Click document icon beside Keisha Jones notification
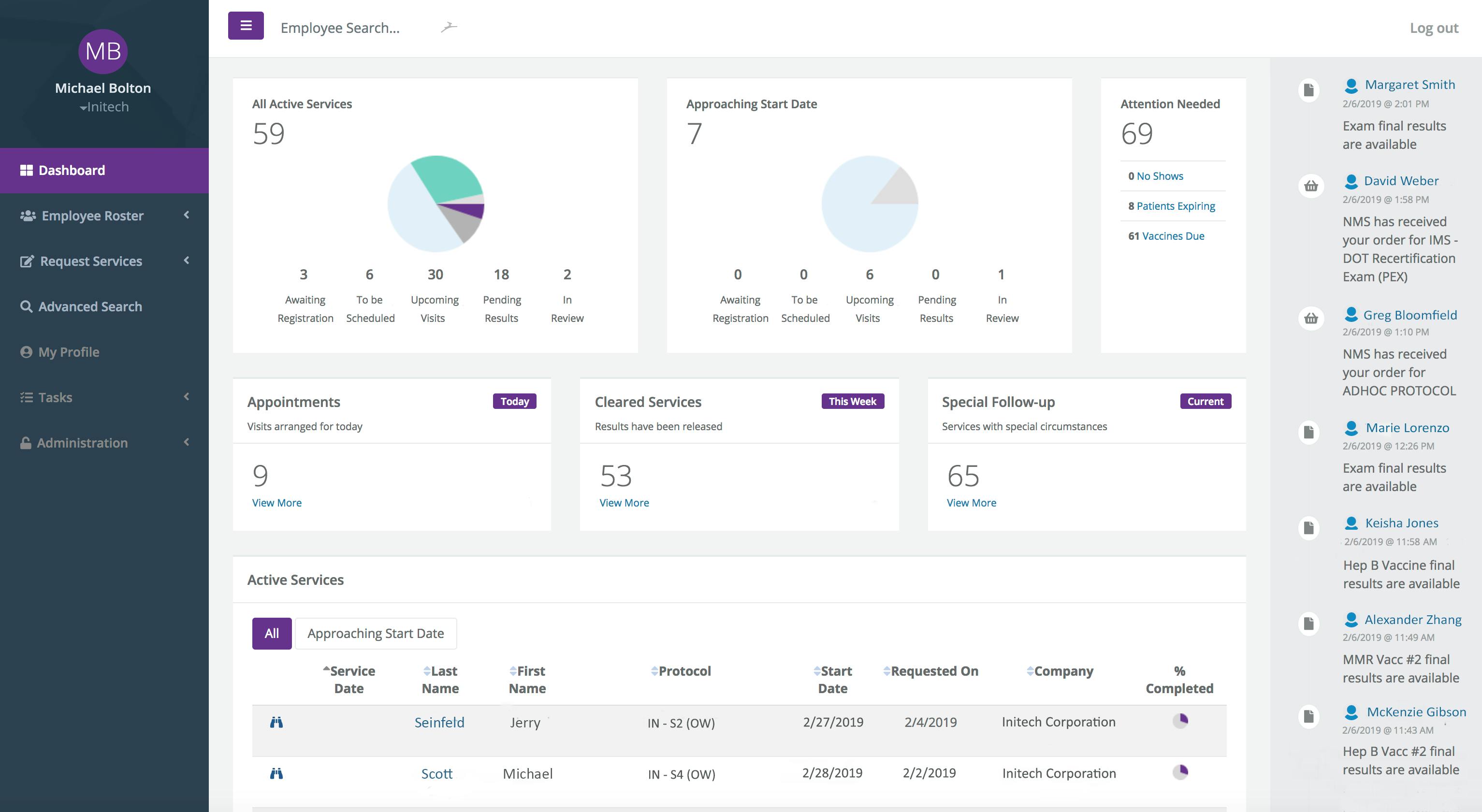Image resolution: width=1482 pixels, height=812 pixels. (1309, 528)
